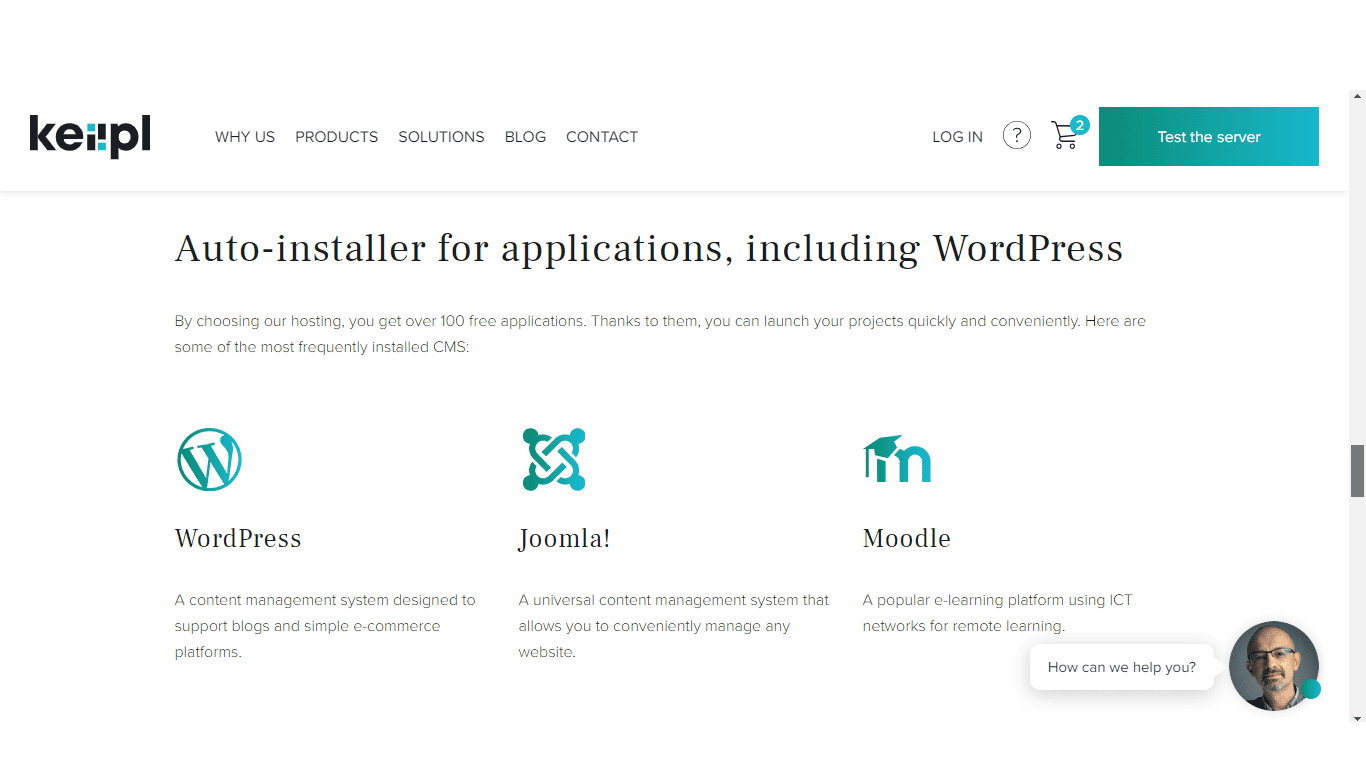Click the page vertical scrollbar thumb

coord(1357,471)
